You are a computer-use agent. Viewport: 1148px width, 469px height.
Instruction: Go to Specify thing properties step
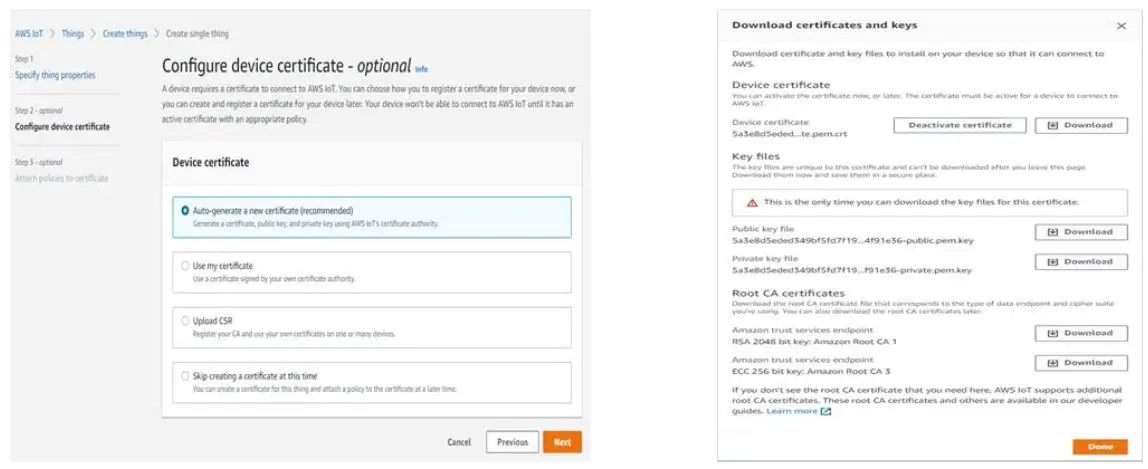[x=55, y=75]
